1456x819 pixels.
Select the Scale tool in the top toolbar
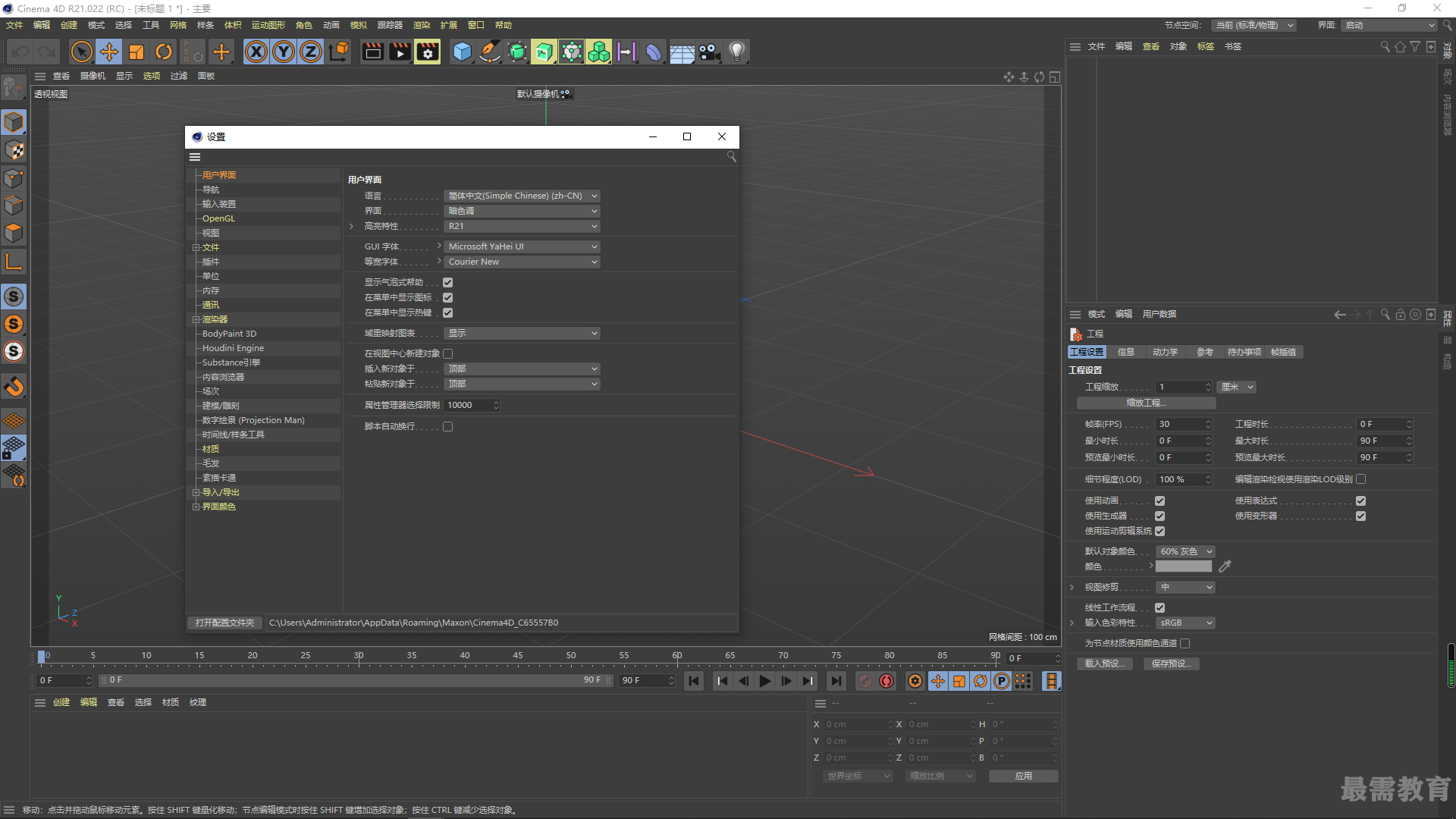(x=136, y=52)
